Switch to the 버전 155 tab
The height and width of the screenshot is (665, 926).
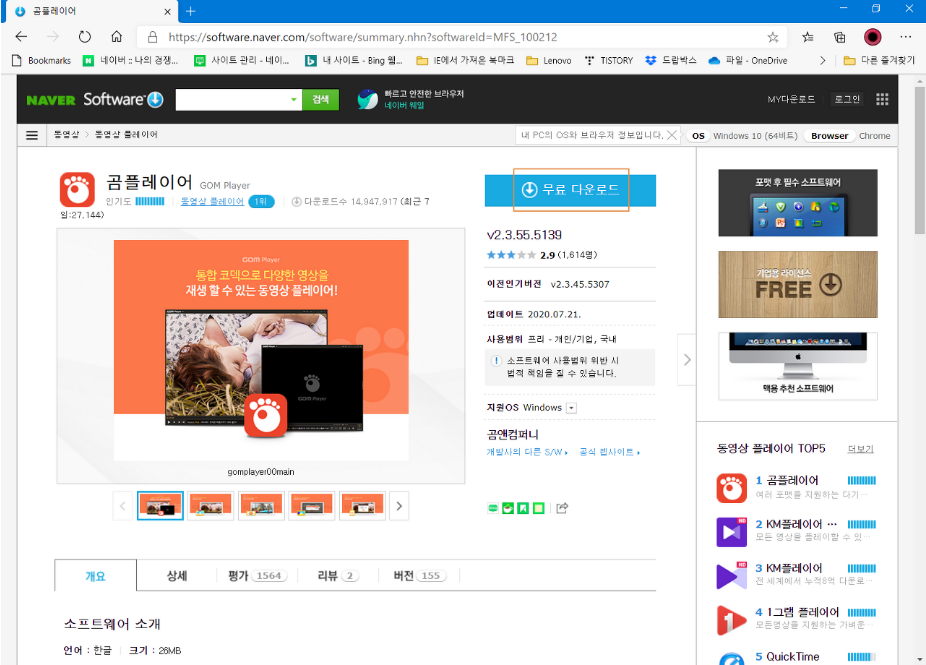coord(420,576)
